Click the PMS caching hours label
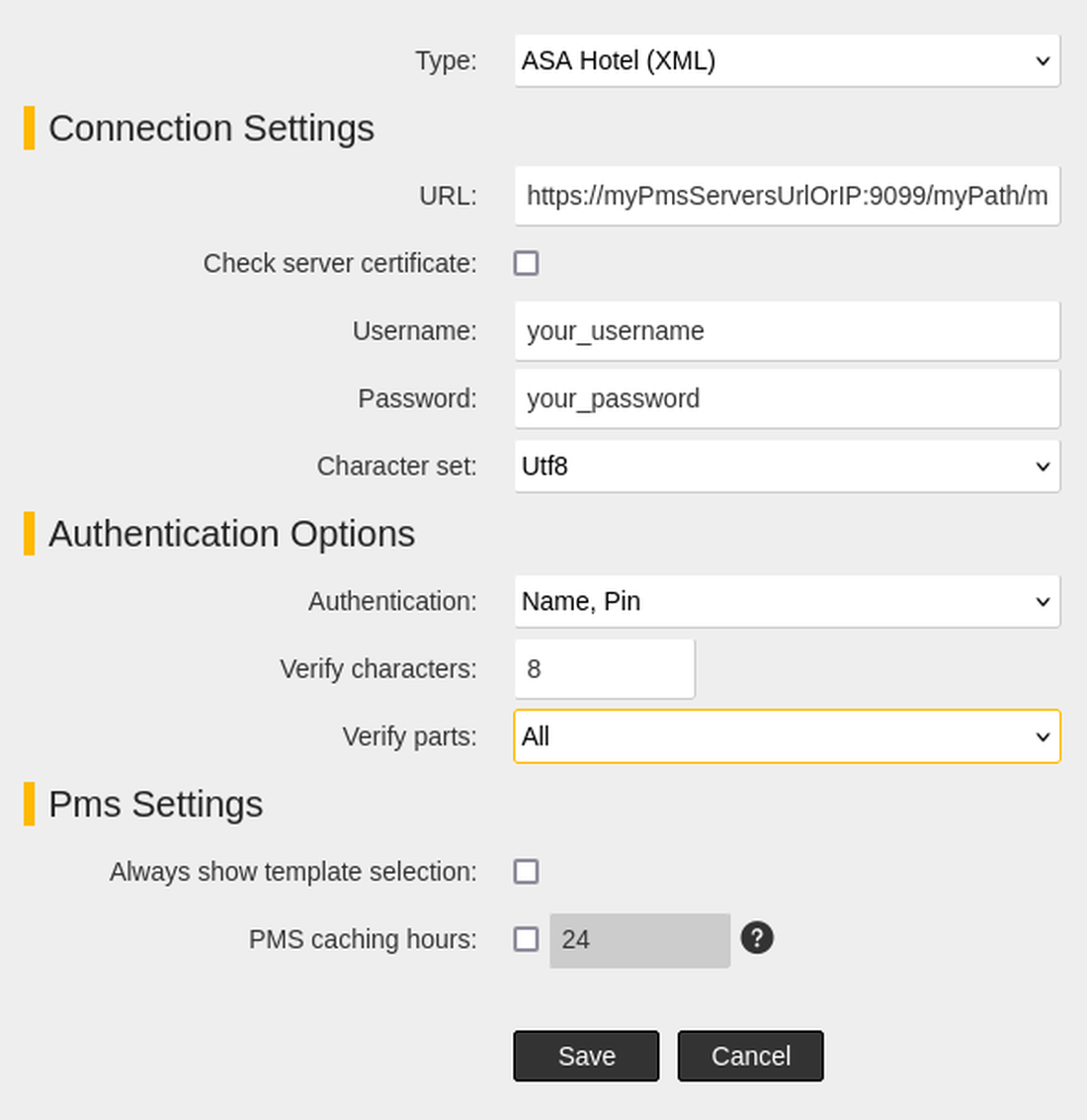Image resolution: width=1087 pixels, height=1120 pixels. pyautogui.click(x=363, y=939)
